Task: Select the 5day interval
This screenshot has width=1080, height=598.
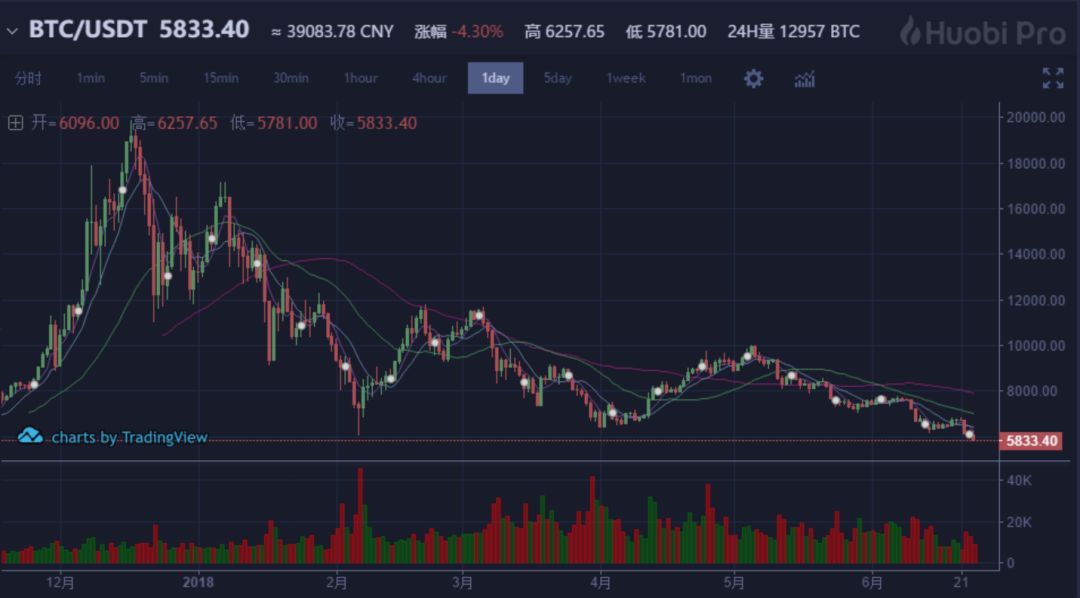Action: click(x=557, y=78)
